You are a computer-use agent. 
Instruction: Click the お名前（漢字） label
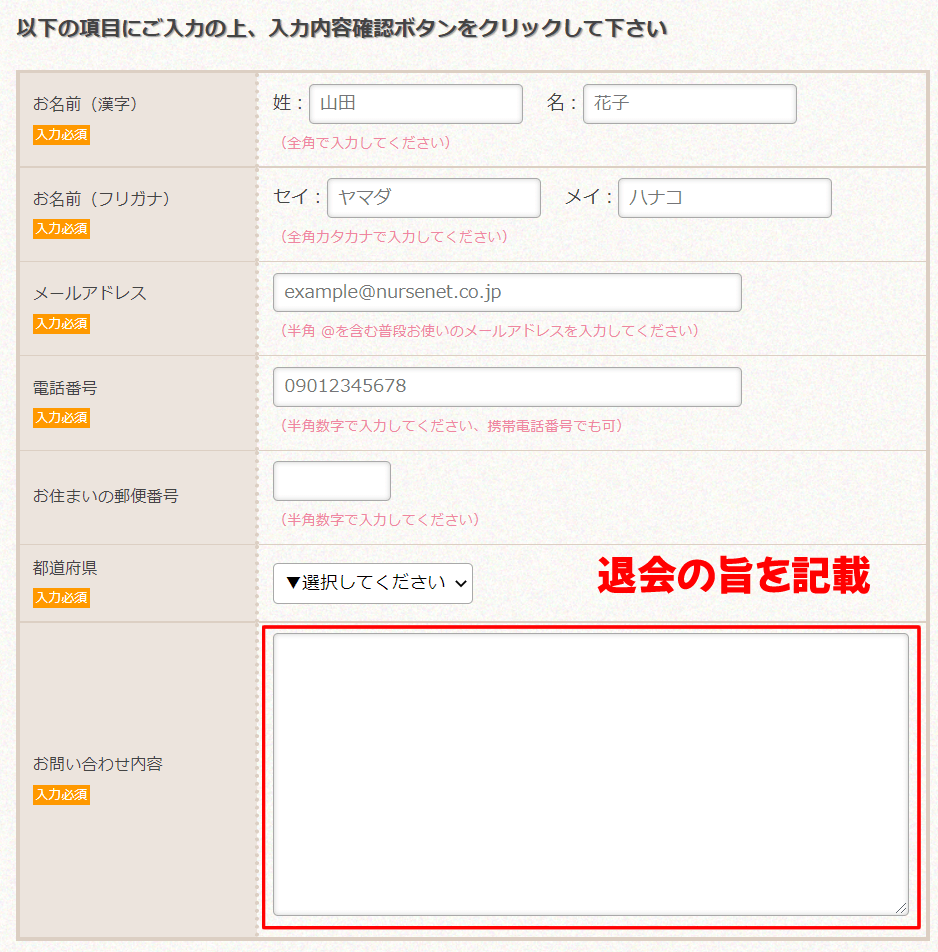coord(85,104)
